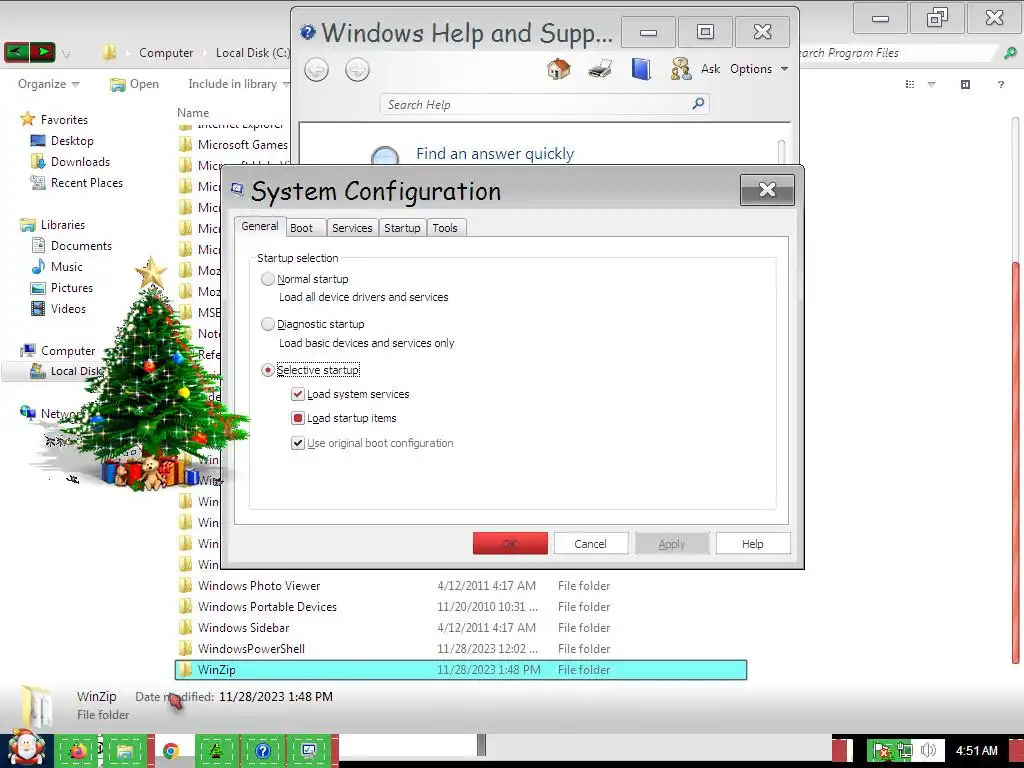The width and height of the screenshot is (1024, 768).
Task: Click the Explorer back navigation arrow
Action: (17, 52)
